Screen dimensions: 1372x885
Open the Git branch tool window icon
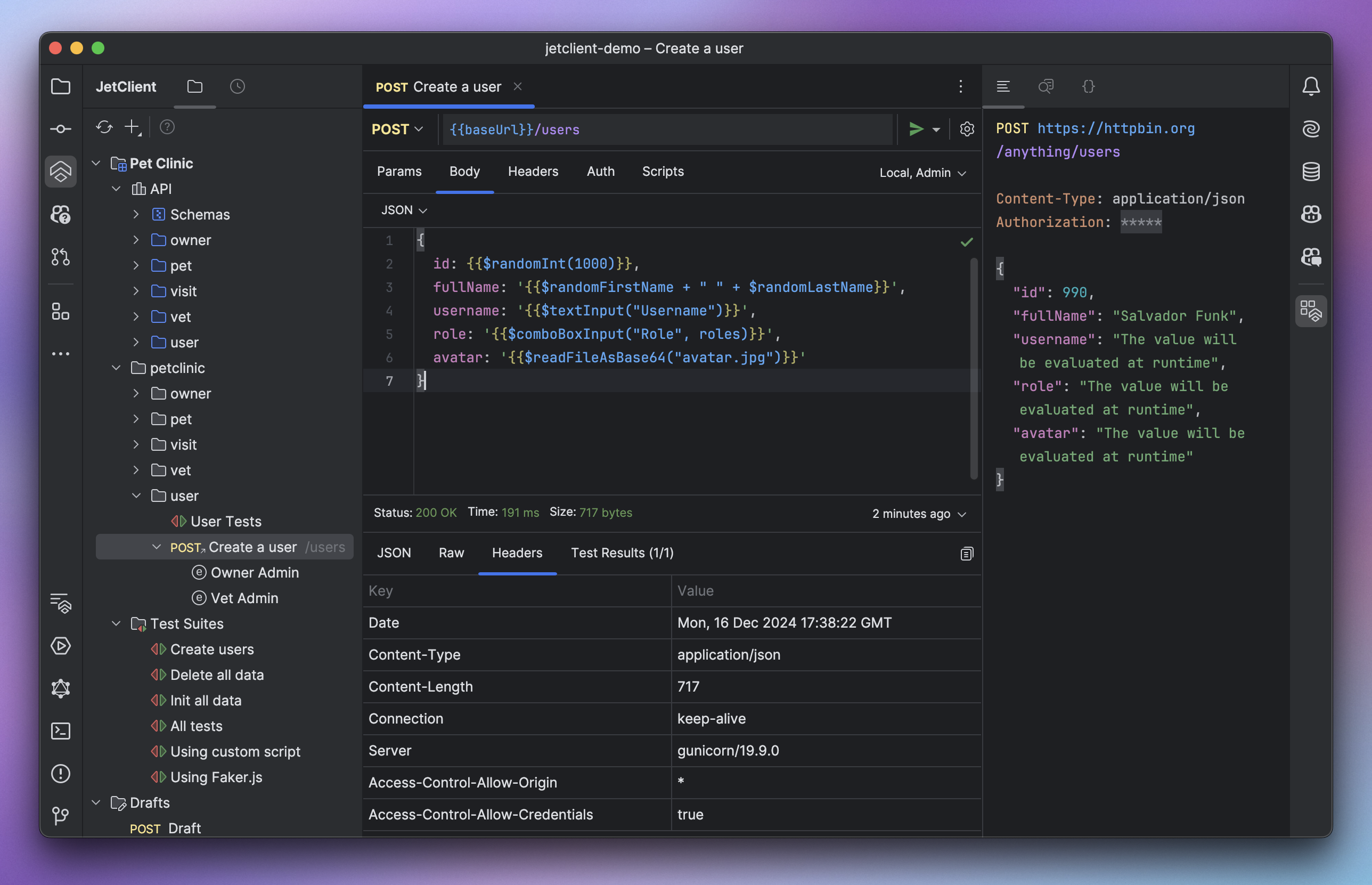click(60, 815)
